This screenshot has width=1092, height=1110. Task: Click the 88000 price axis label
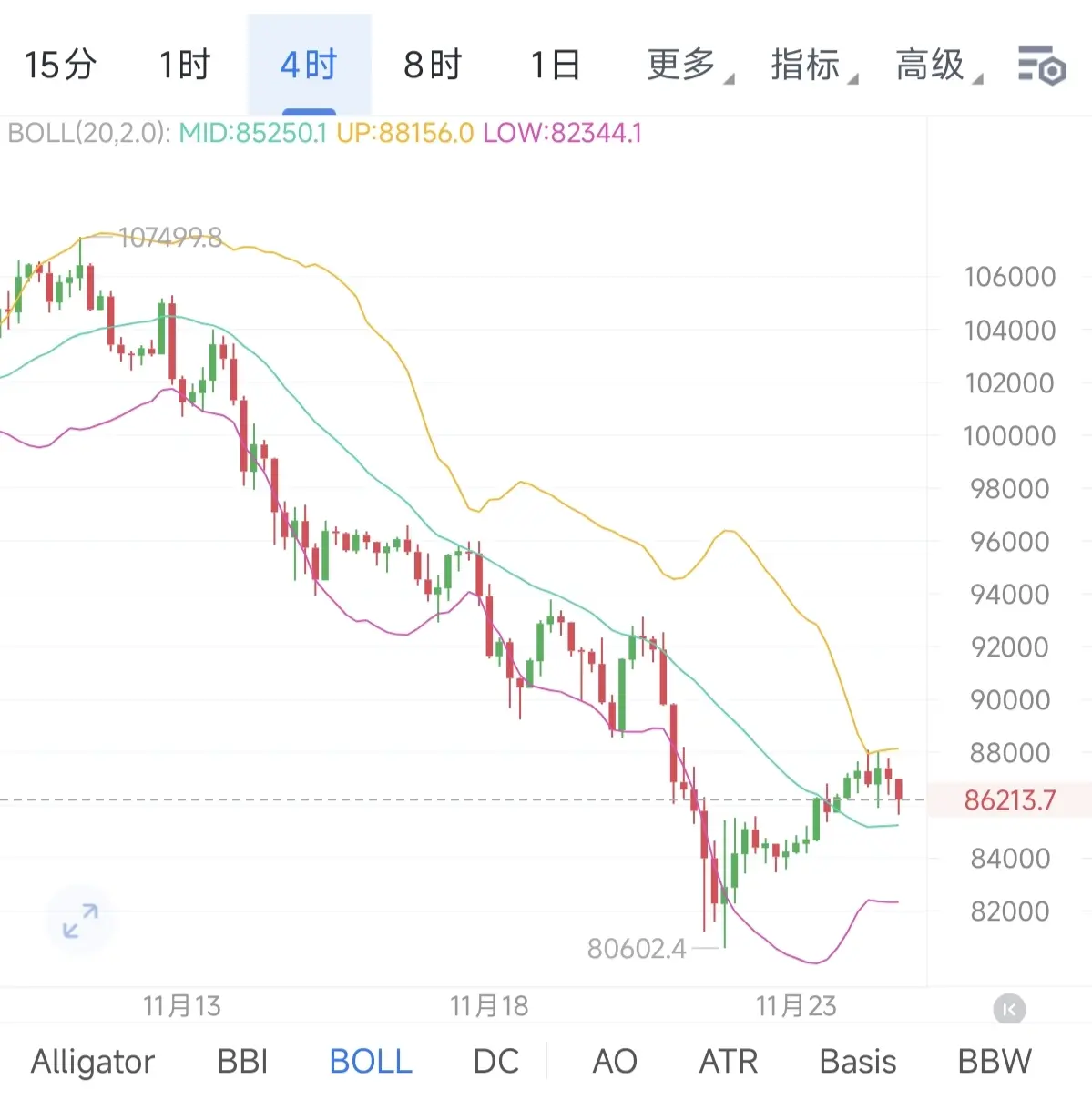coord(1010,752)
